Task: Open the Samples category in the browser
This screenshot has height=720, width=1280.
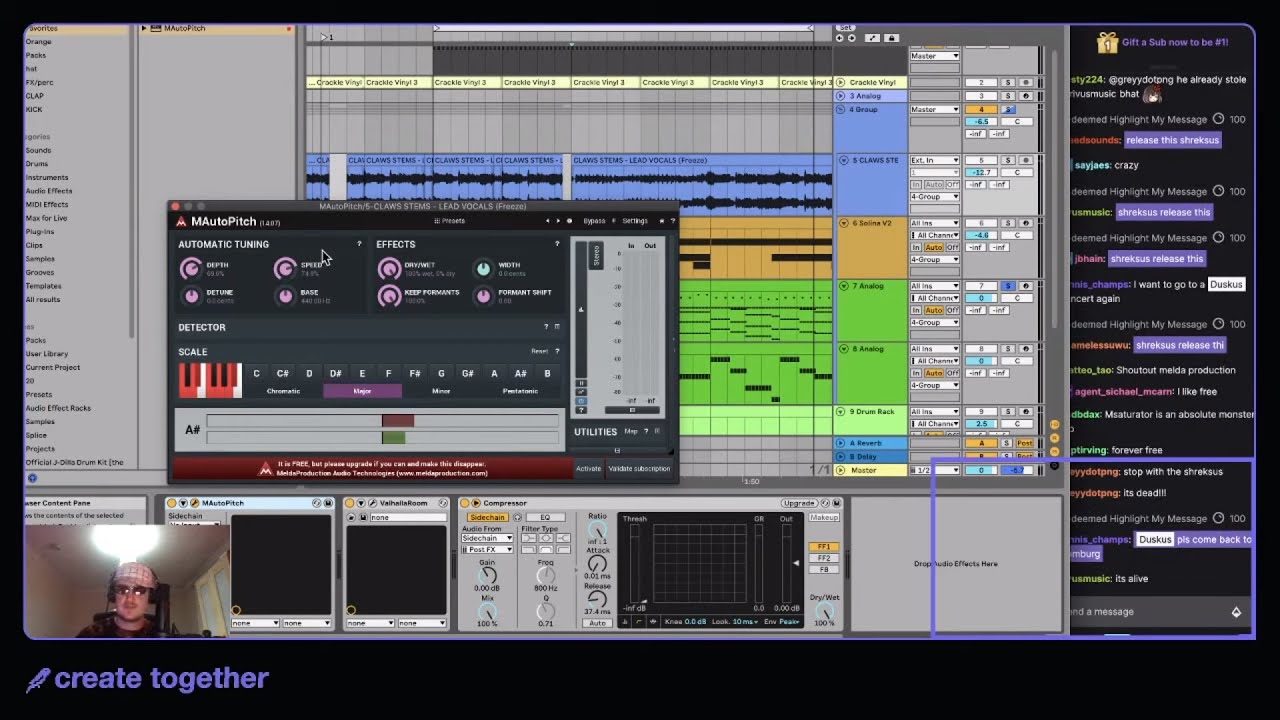Action: coord(40,259)
